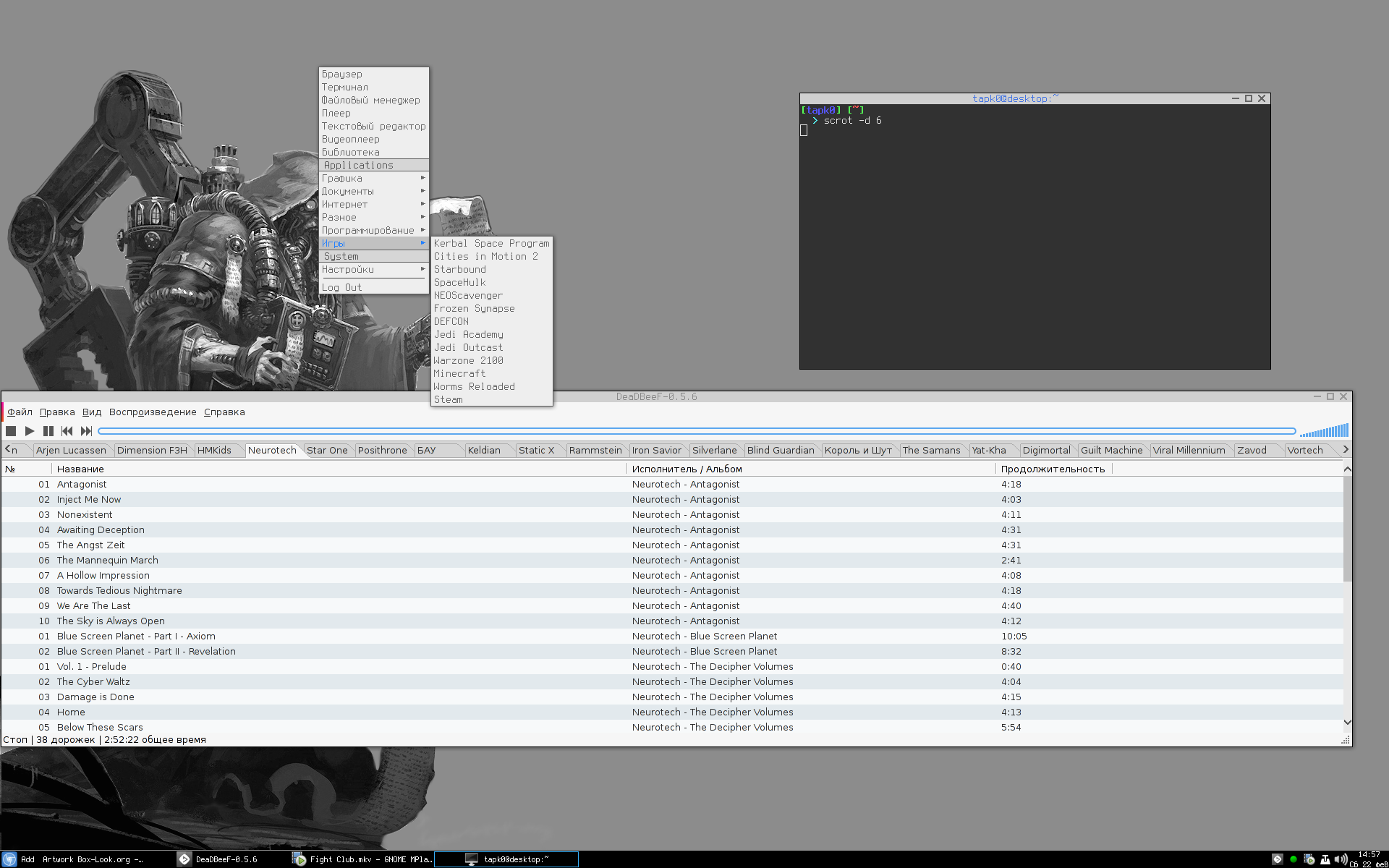Adjust DeaDBeeF volume bar
1389x868 pixels.
pos(1324,431)
